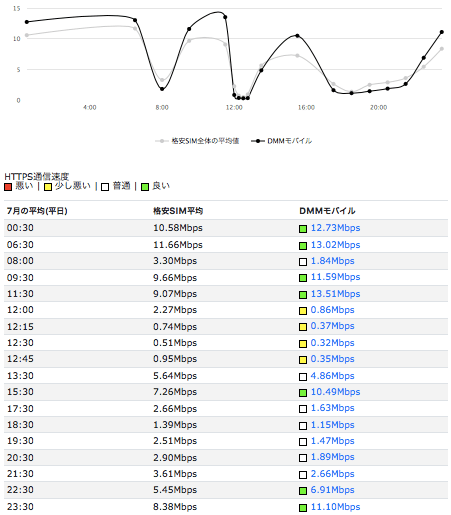Select the black data point at chart's right end
The height and width of the screenshot is (515, 451).
click(x=442, y=32)
